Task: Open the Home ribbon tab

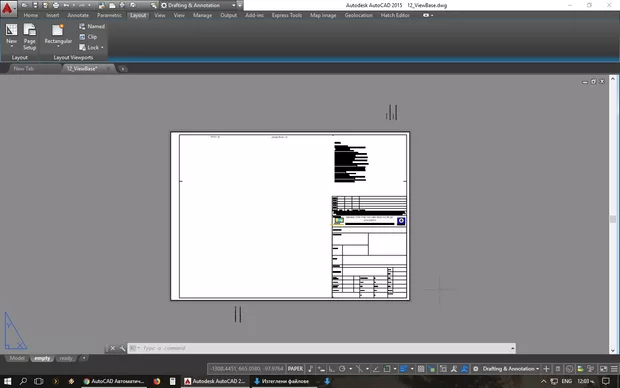Action: coord(31,15)
